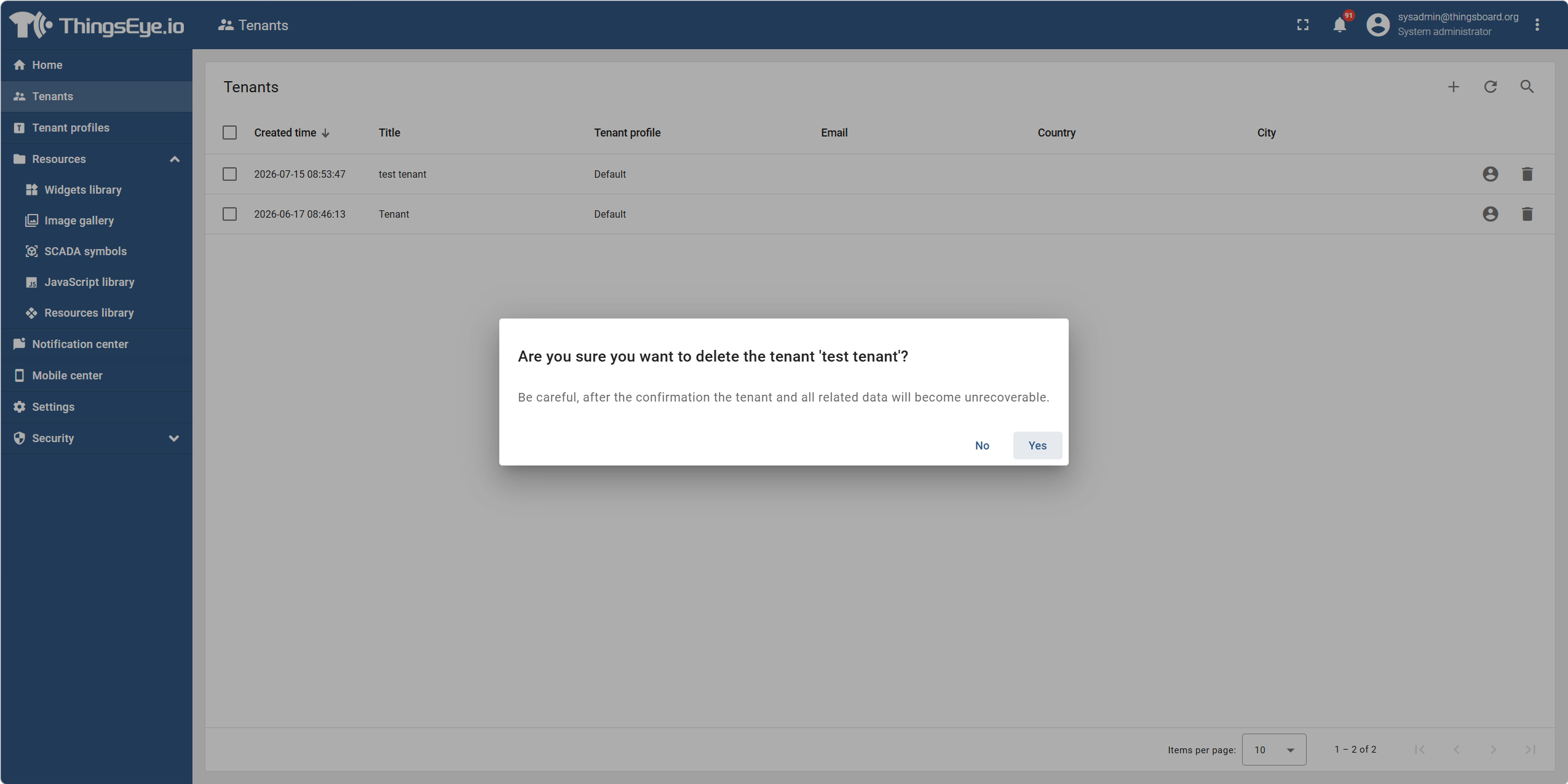Click the SCADA symbols icon
This screenshot has height=784, width=1568.
(32, 251)
